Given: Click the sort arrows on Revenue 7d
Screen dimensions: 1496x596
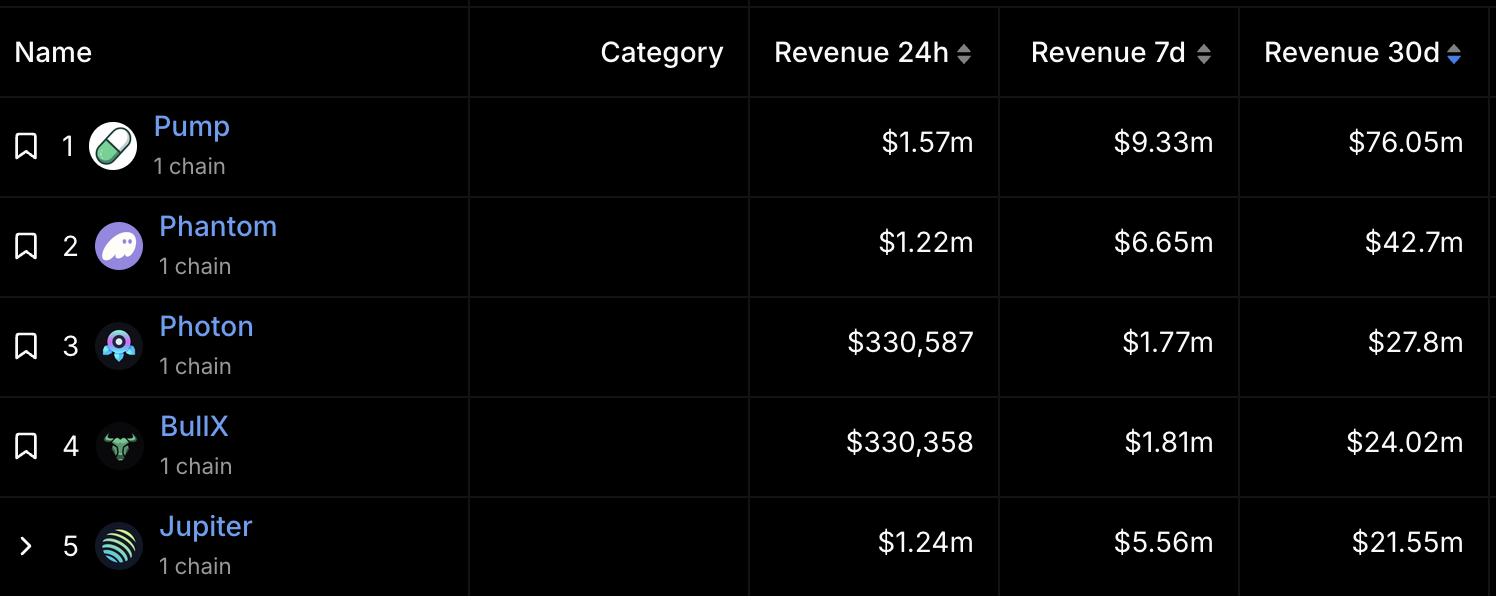Looking at the screenshot, I should (1204, 52).
